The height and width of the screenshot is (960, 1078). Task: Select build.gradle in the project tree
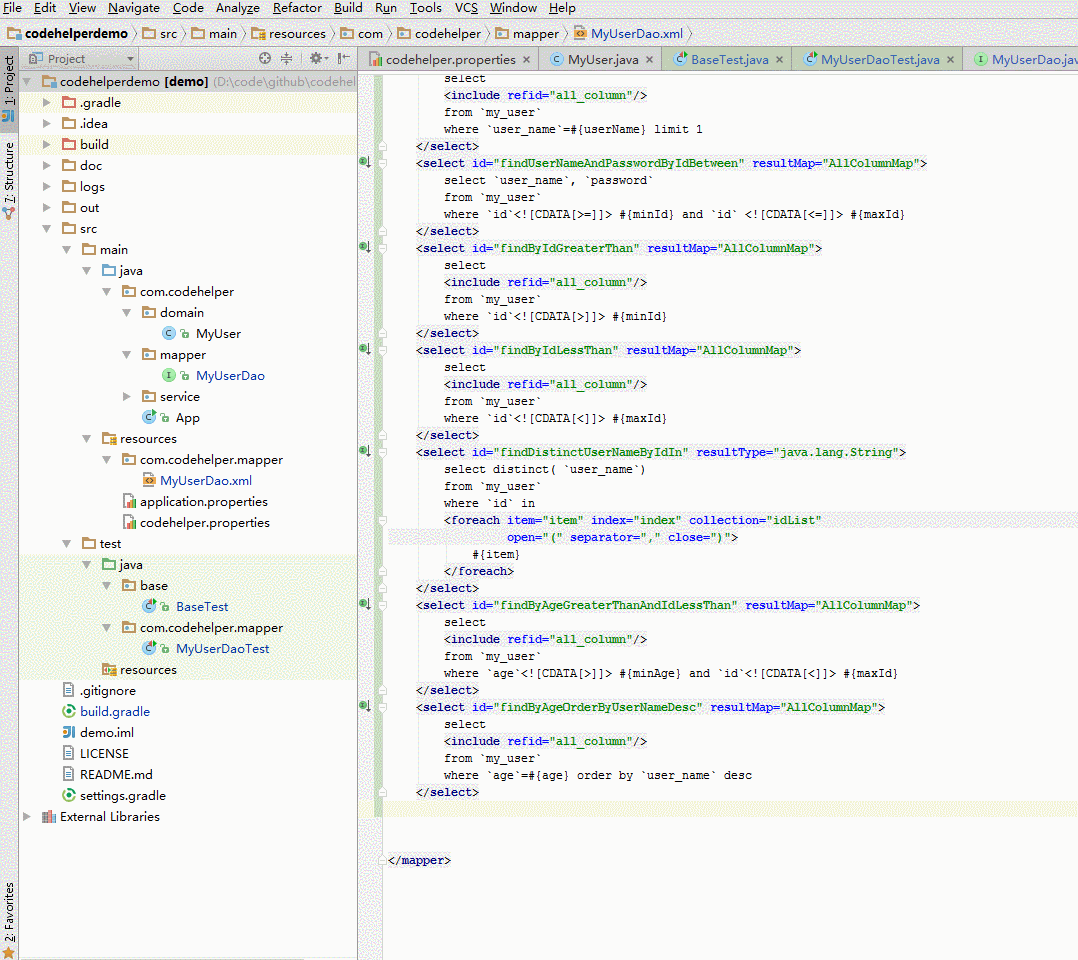click(x=113, y=711)
